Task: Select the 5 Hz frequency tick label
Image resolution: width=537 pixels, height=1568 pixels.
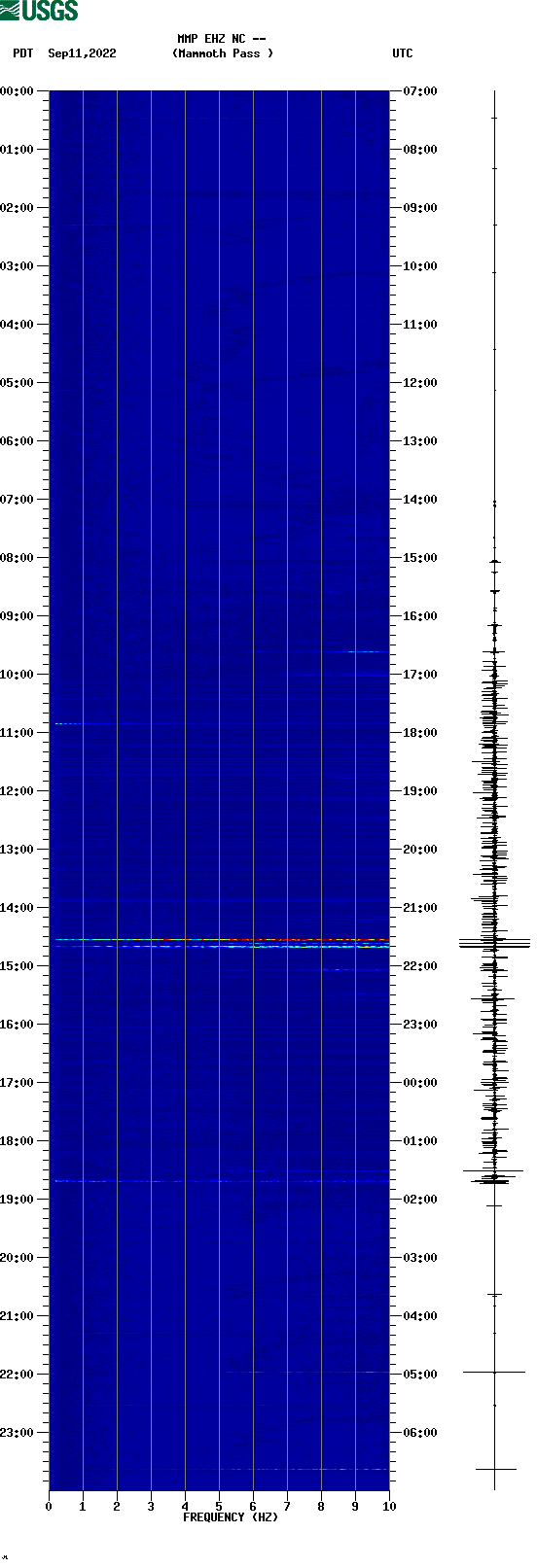Action: 219,1507
